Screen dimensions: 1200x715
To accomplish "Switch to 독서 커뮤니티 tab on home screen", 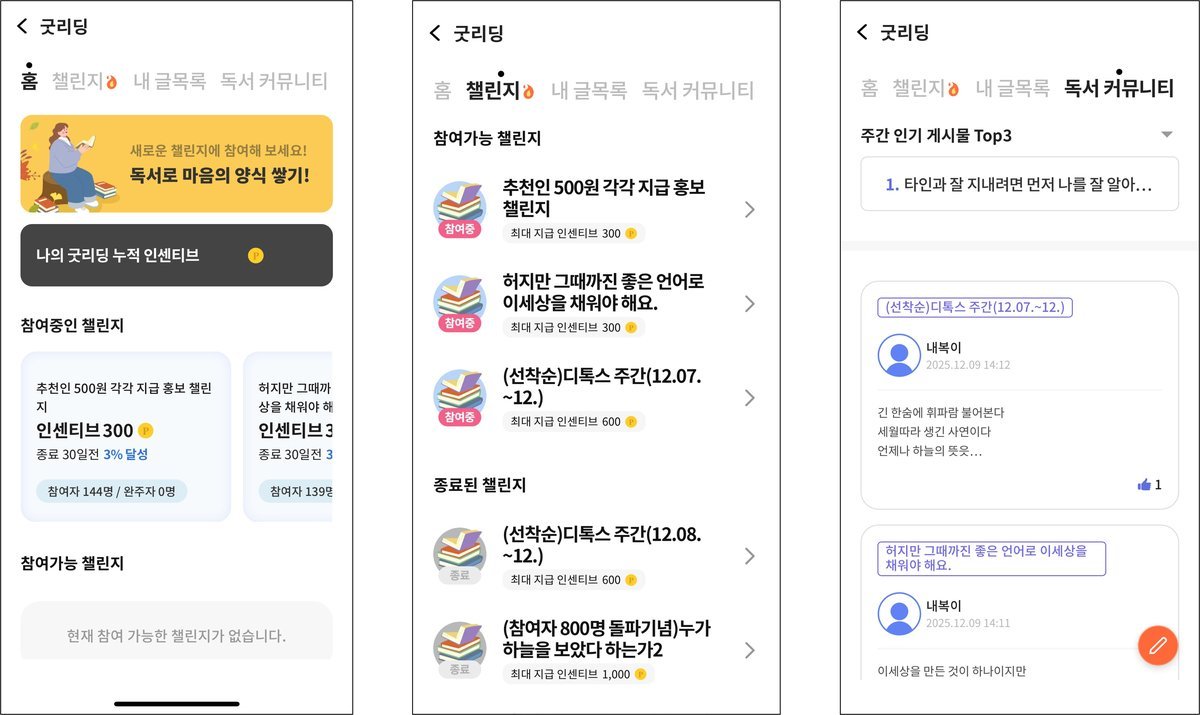I will point(274,82).
